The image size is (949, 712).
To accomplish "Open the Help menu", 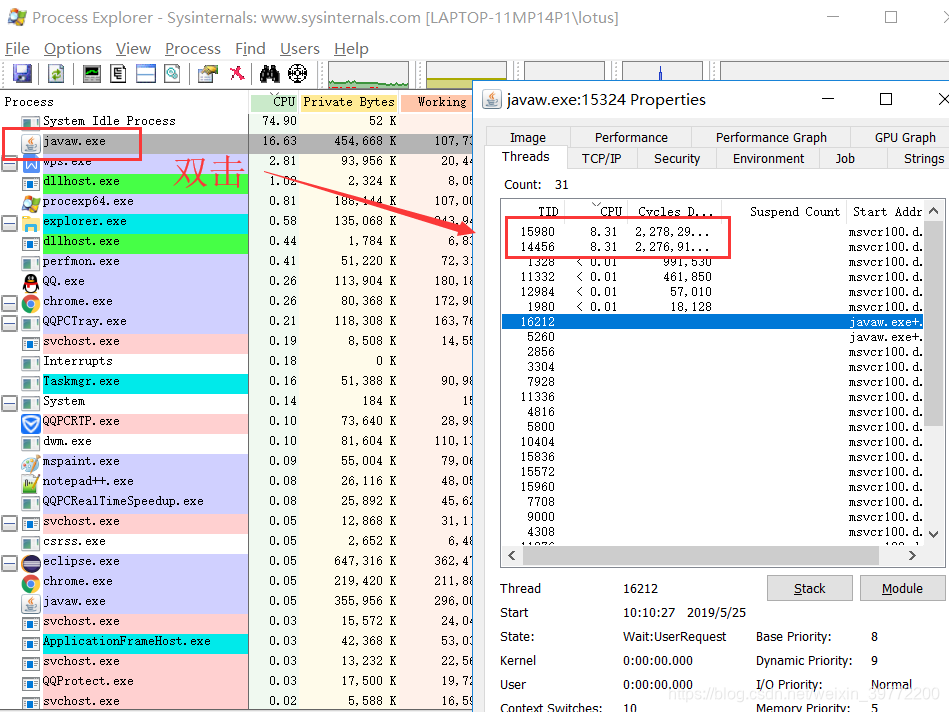I will 351,48.
